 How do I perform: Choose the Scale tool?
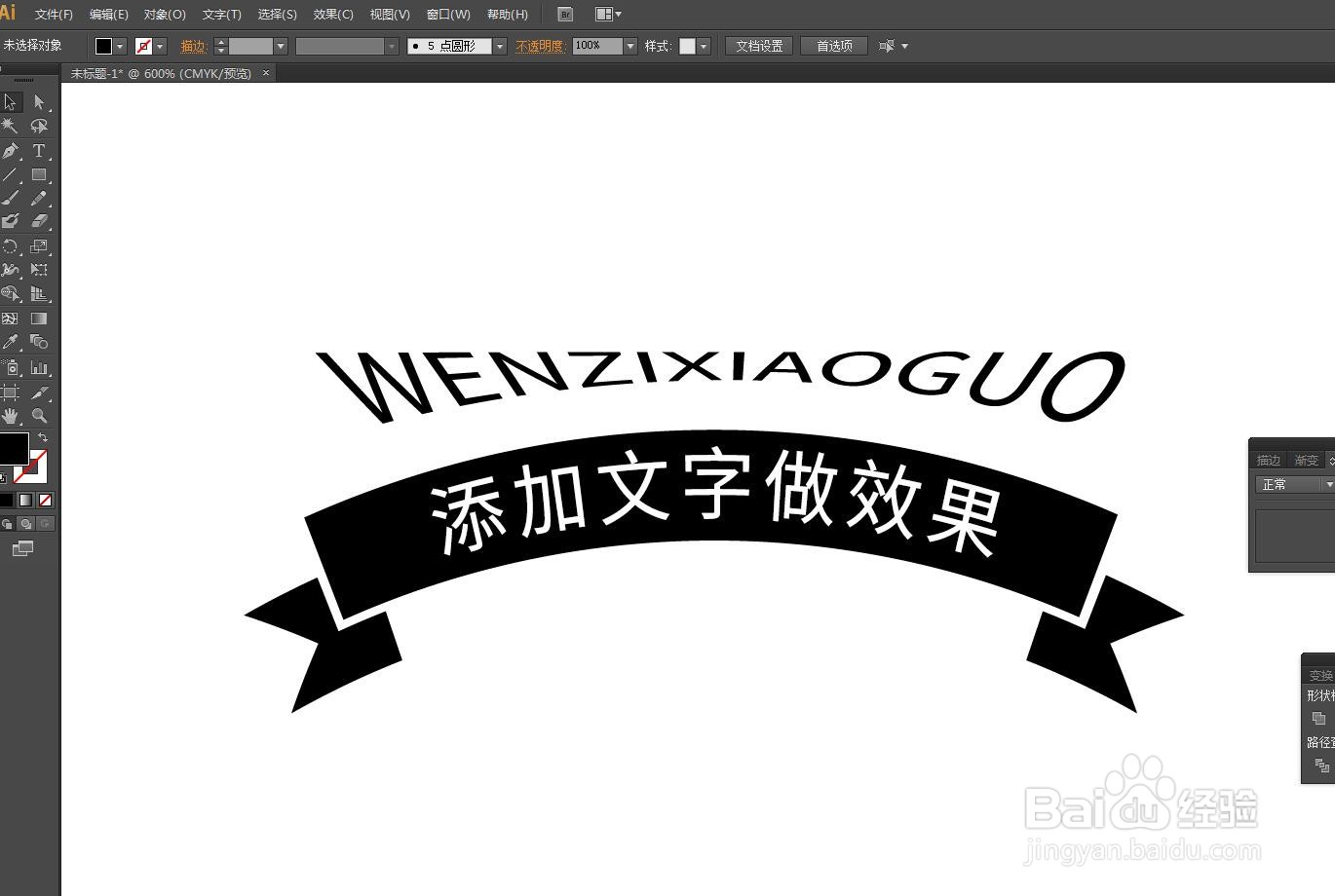39,246
